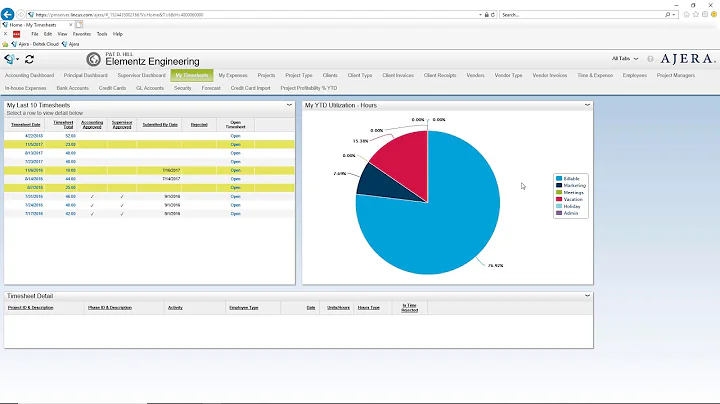Click the browser Back arrow button

tap(7, 14)
